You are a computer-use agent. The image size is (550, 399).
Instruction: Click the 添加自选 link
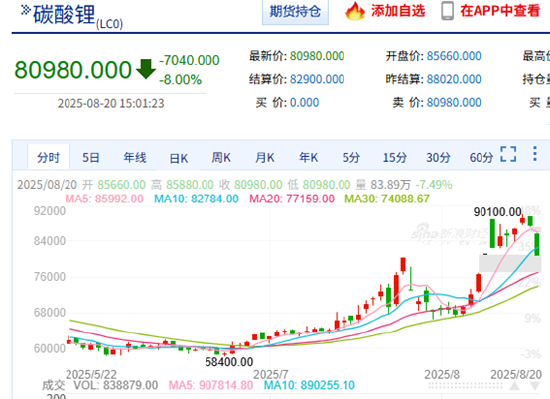click(x=398, y=11)
